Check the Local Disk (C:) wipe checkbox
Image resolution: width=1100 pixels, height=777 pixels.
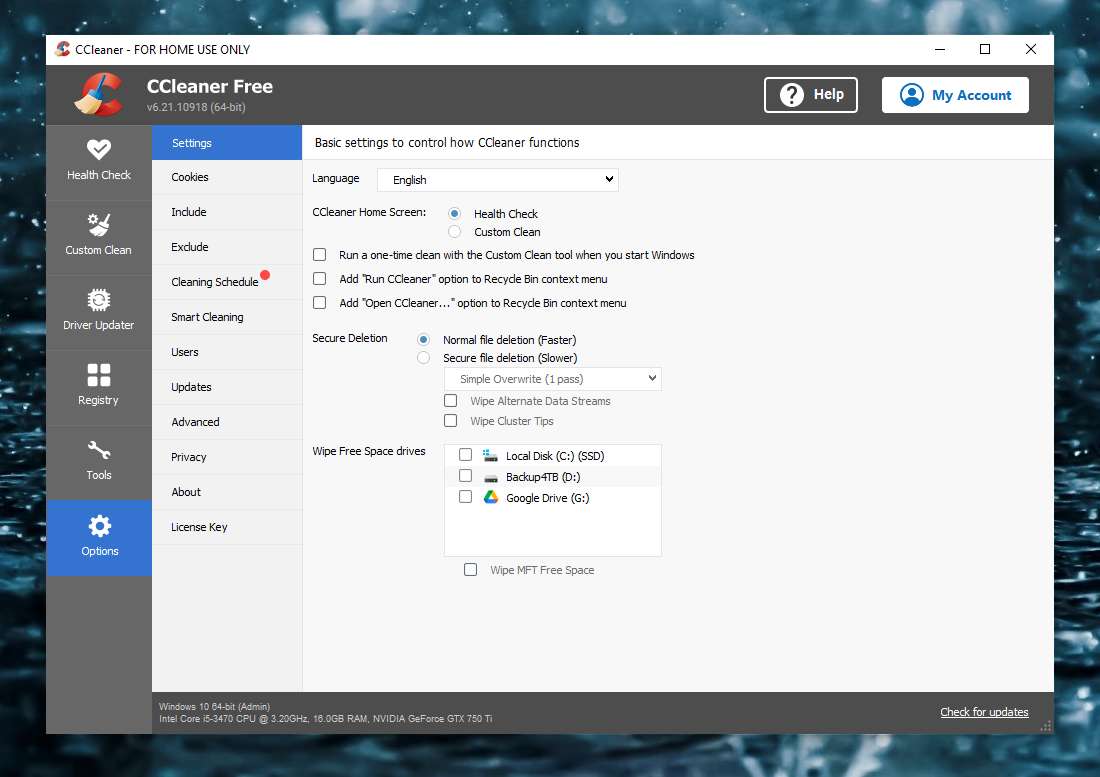[465, 454]
